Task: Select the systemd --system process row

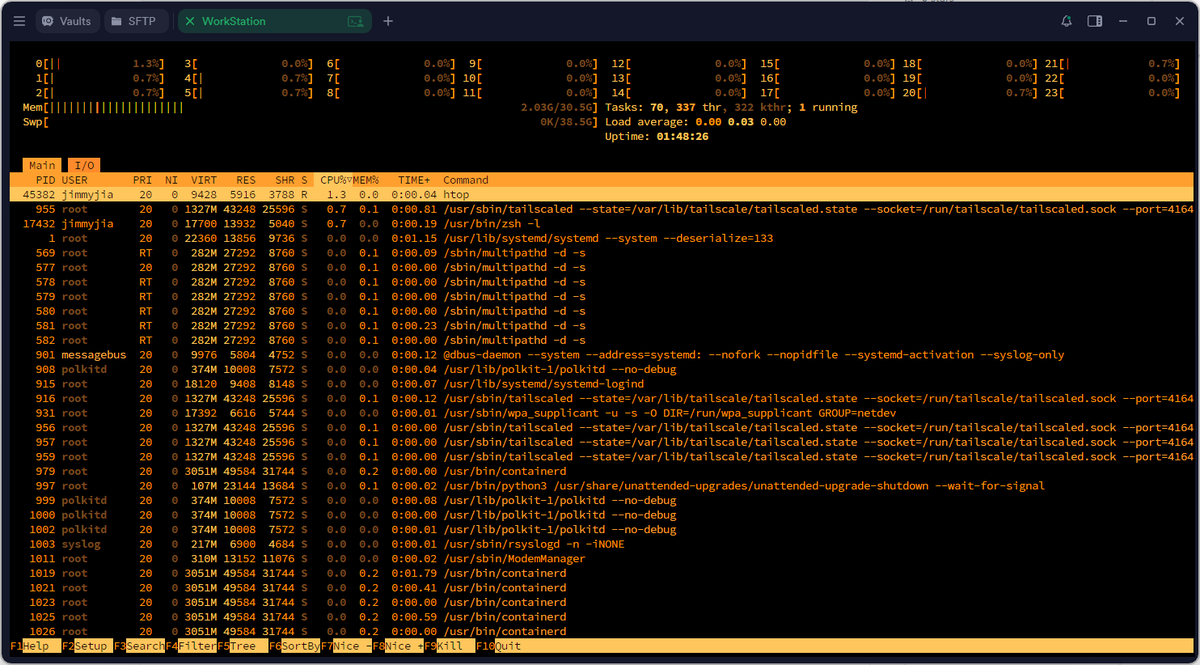Action: click(602, 238)
